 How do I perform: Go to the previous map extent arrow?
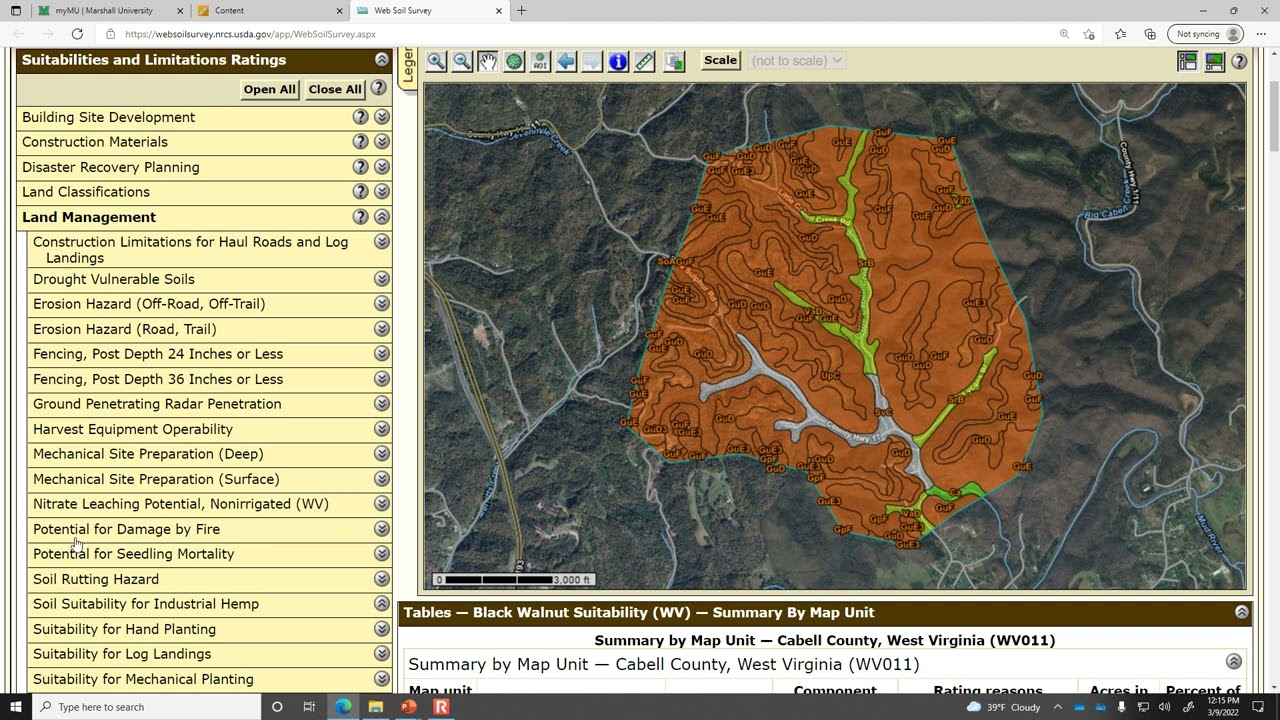566,61
